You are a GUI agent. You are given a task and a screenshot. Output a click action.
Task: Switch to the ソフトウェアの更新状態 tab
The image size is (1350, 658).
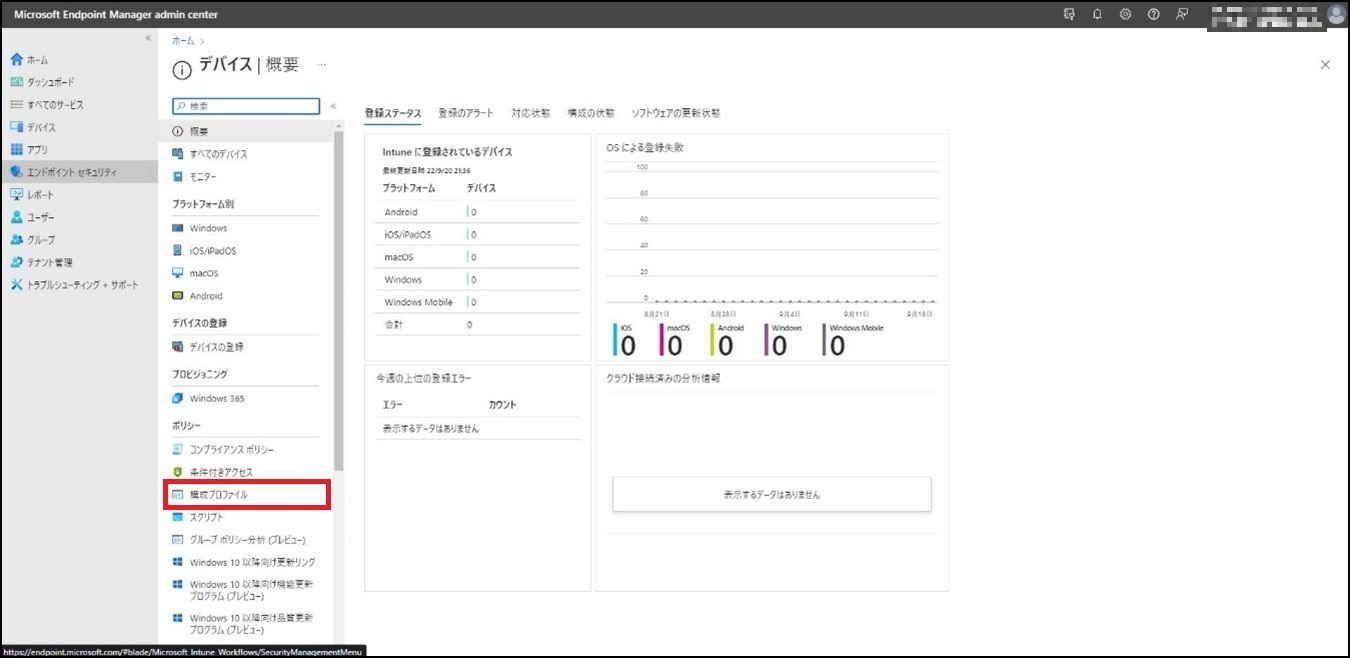[676, 113]
